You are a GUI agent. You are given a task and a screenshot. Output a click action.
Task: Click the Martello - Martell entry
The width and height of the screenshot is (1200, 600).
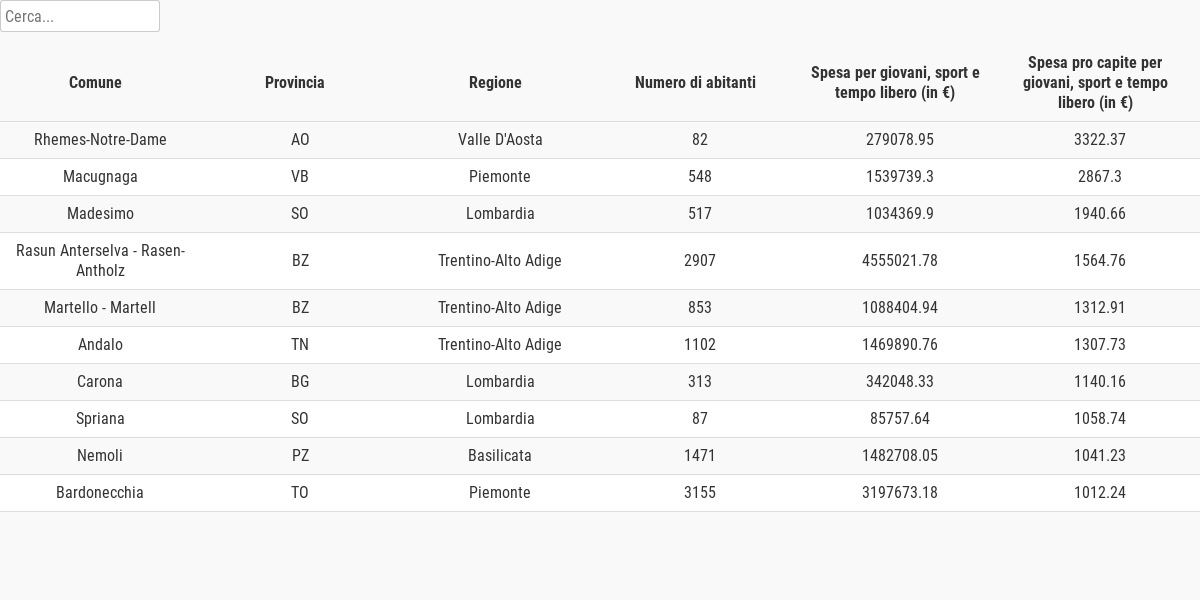[100, 308]
